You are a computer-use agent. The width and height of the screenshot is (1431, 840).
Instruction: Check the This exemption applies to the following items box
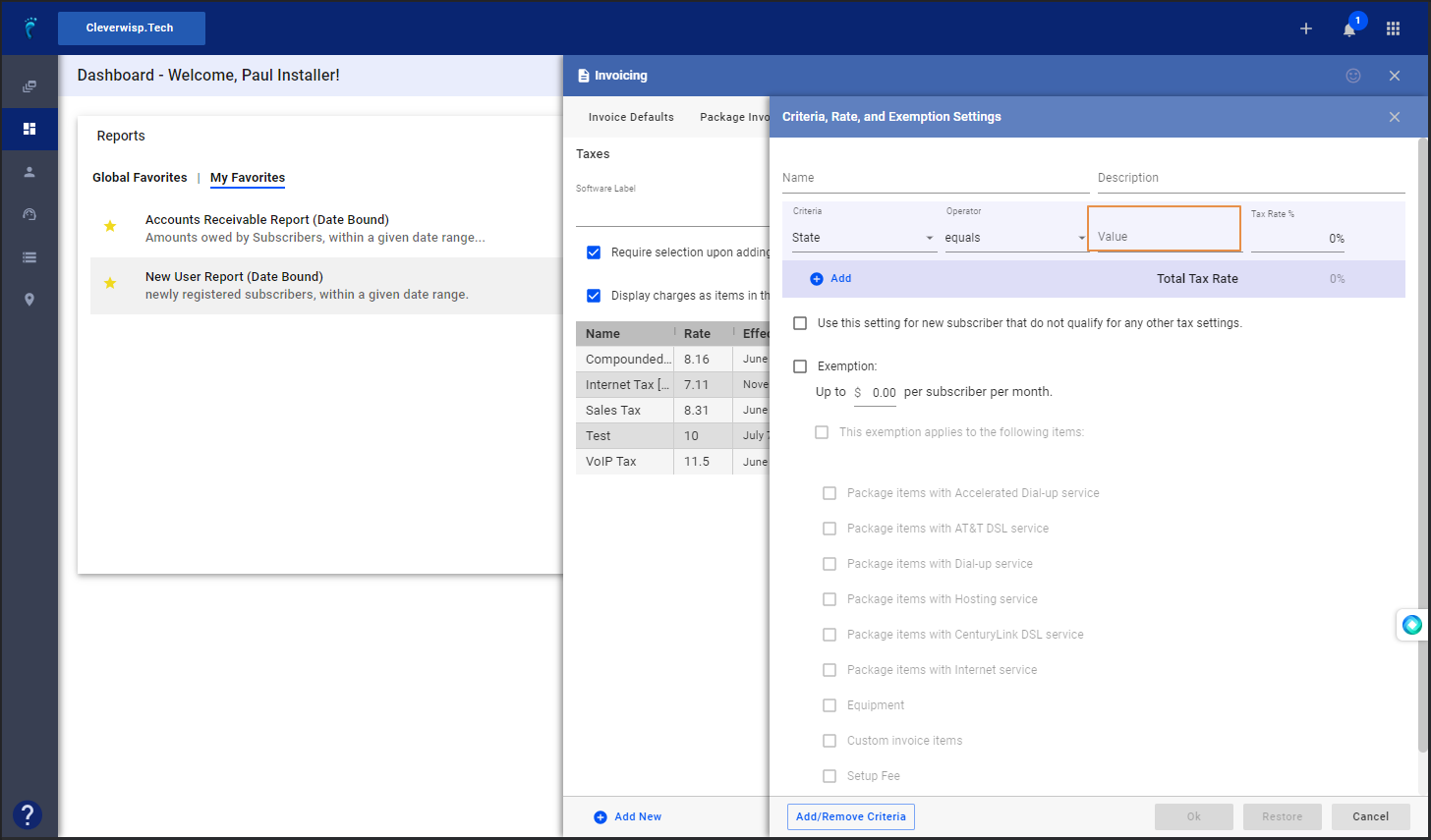click(822, 432)
